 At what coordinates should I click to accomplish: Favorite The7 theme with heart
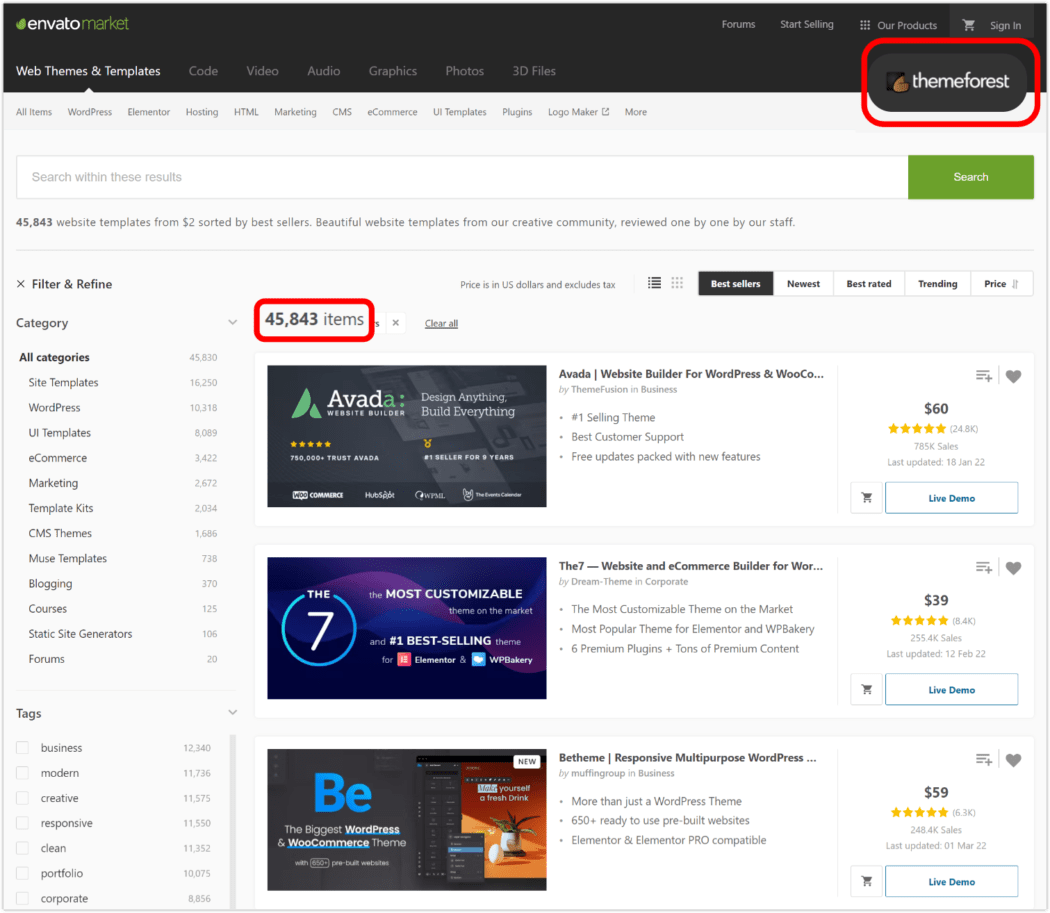click(1013, 568)
